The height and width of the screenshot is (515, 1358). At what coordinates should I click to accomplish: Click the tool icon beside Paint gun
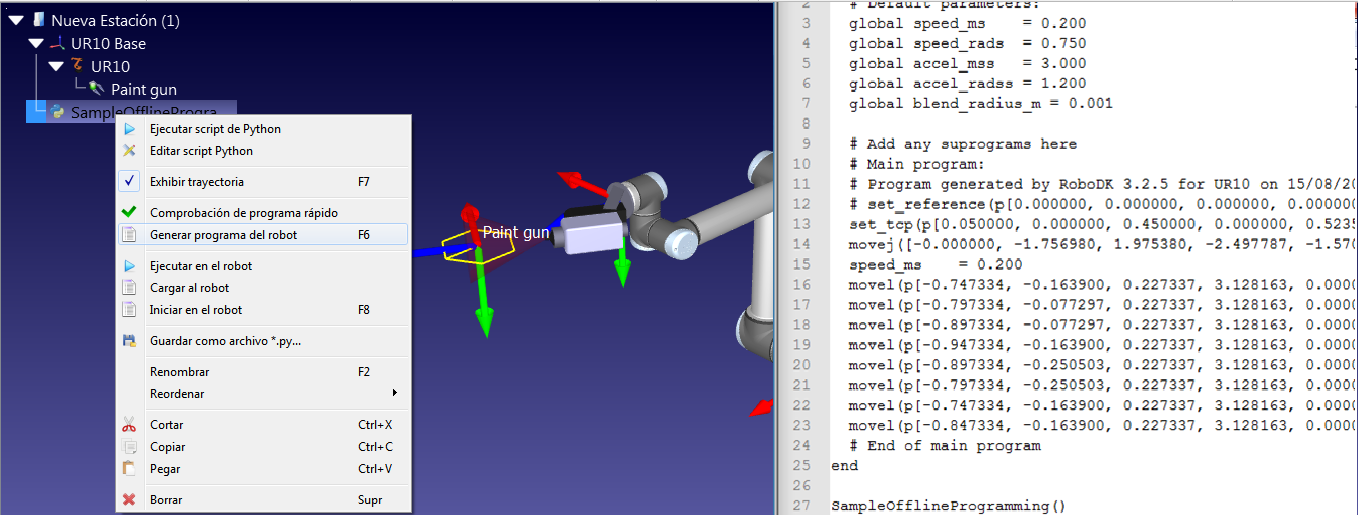pyautogui.click(x=97, y=89)
